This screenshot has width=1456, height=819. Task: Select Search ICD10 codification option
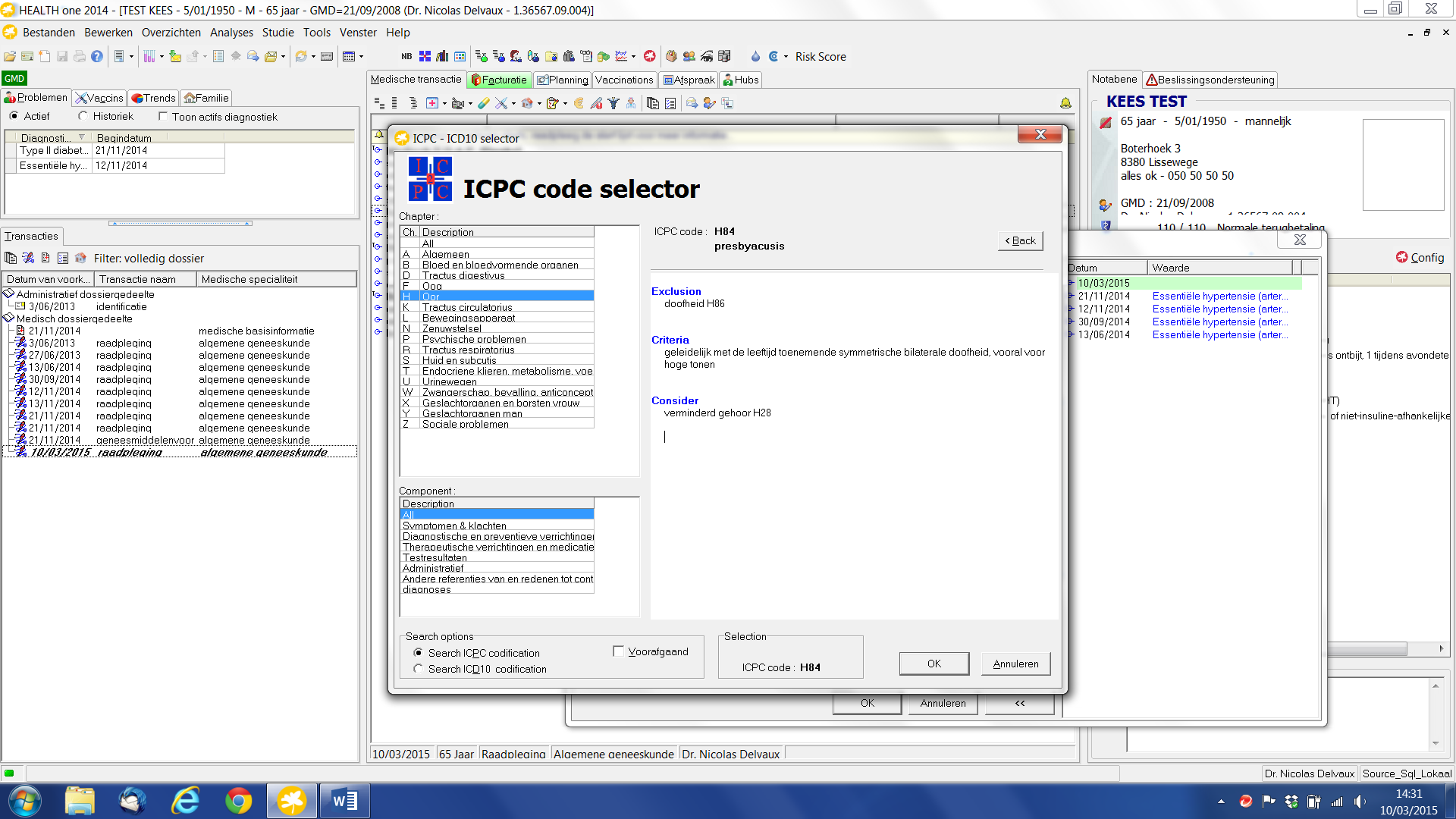click(418, 669)
